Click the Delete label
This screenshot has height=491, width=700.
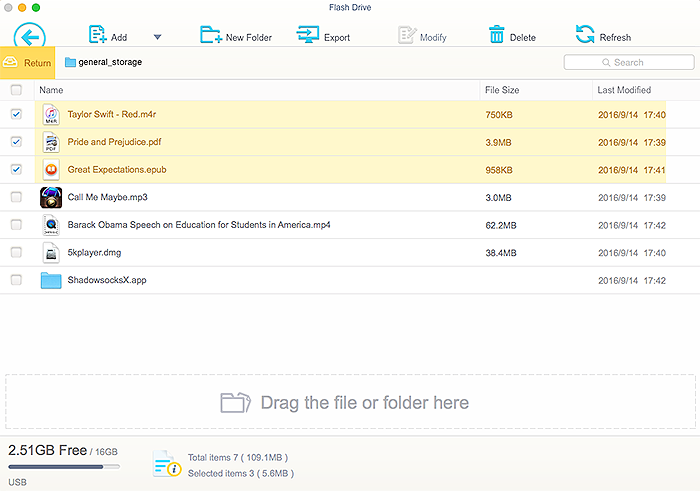pyautogui.click(x=523, y=37)
